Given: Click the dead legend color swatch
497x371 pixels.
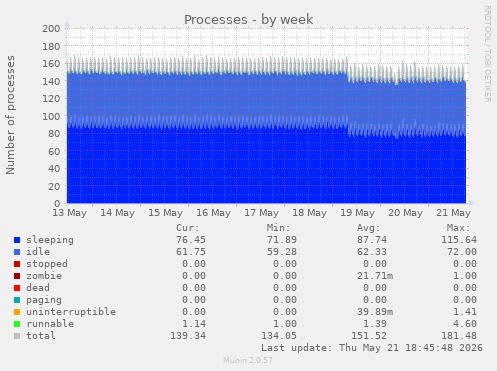Looking at the screenshot, I should coord(17,288).
